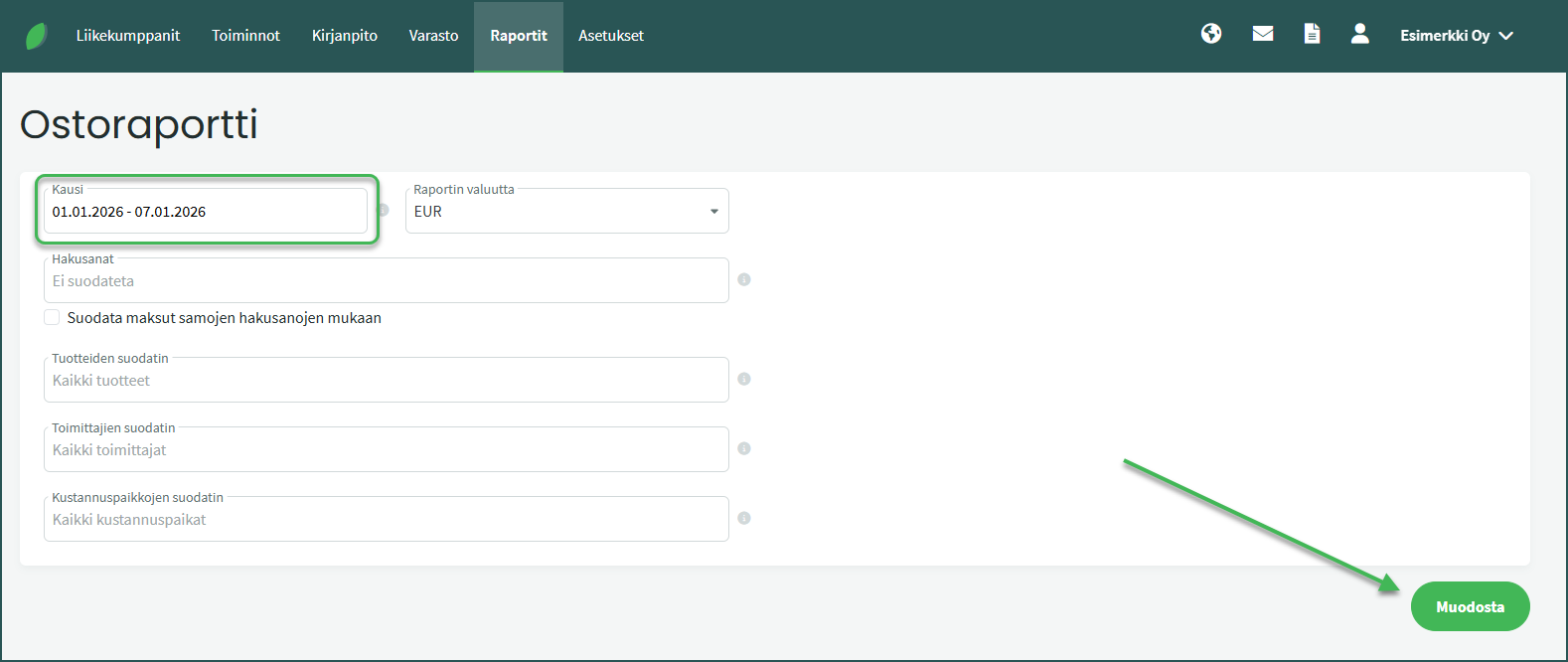Click the Hakusanat filter field
Viewport: 1568px width, 662px height.
click(386, 281)
